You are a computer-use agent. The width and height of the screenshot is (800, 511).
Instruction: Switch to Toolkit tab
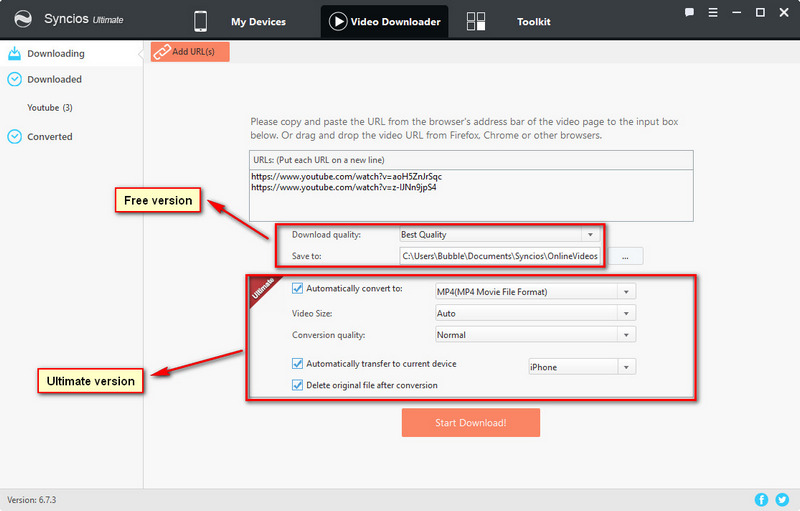509,21
